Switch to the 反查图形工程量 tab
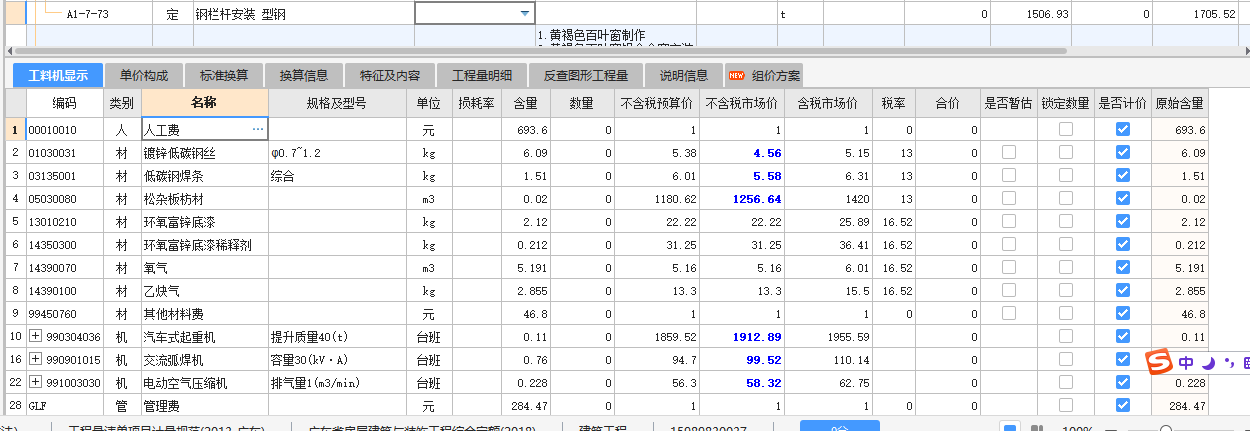1250x431 pixels. tap(586, 76)
